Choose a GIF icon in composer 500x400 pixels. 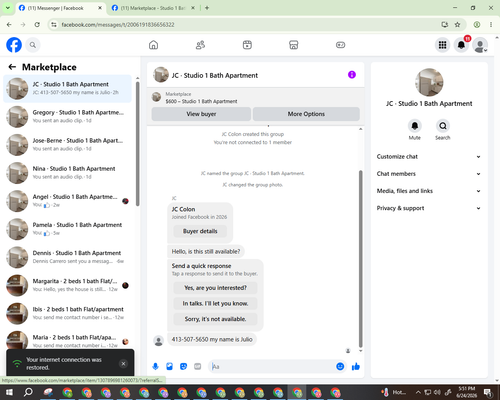[x=198, y=367]
